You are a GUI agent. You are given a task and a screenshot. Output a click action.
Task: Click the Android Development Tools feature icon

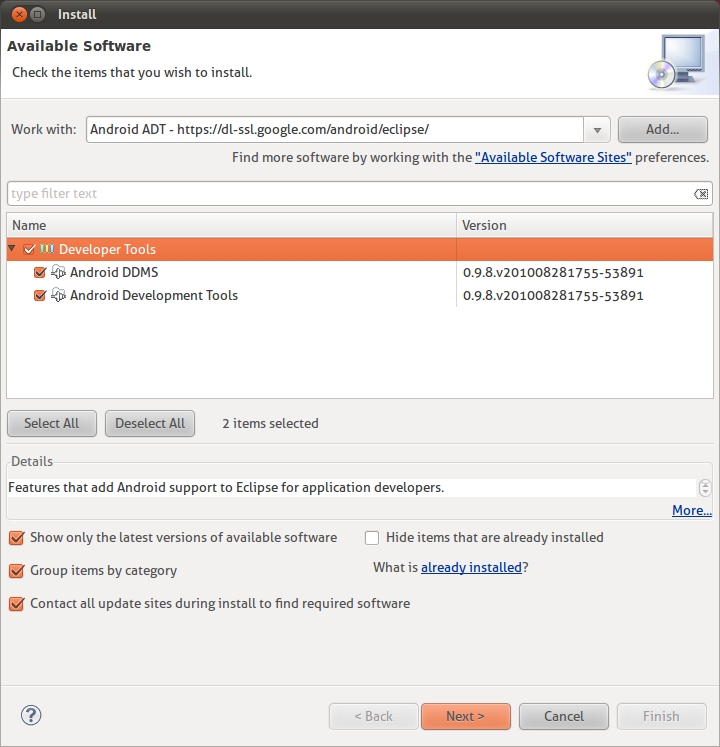coord(58,295)
